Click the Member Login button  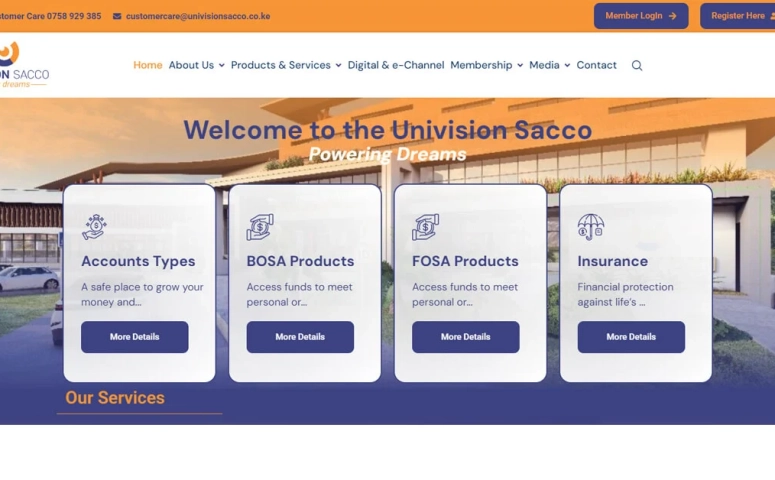coord(640,16)
